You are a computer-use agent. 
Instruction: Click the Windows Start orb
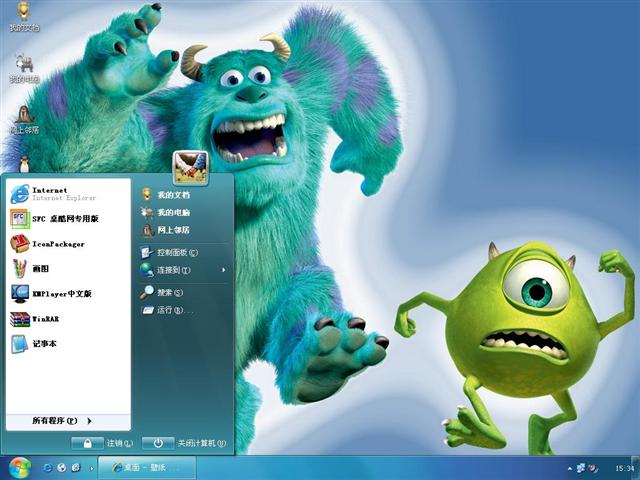[20, 468]
